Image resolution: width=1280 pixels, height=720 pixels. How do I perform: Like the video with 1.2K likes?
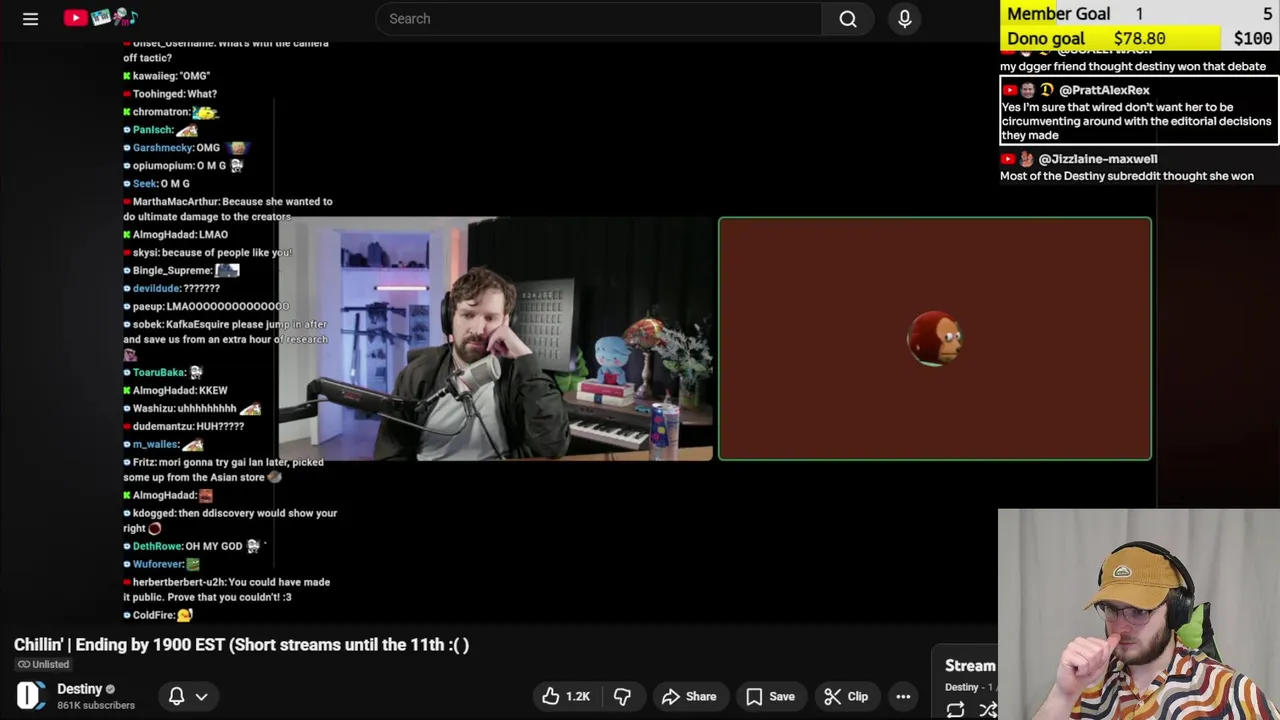(x=567, y=696)
